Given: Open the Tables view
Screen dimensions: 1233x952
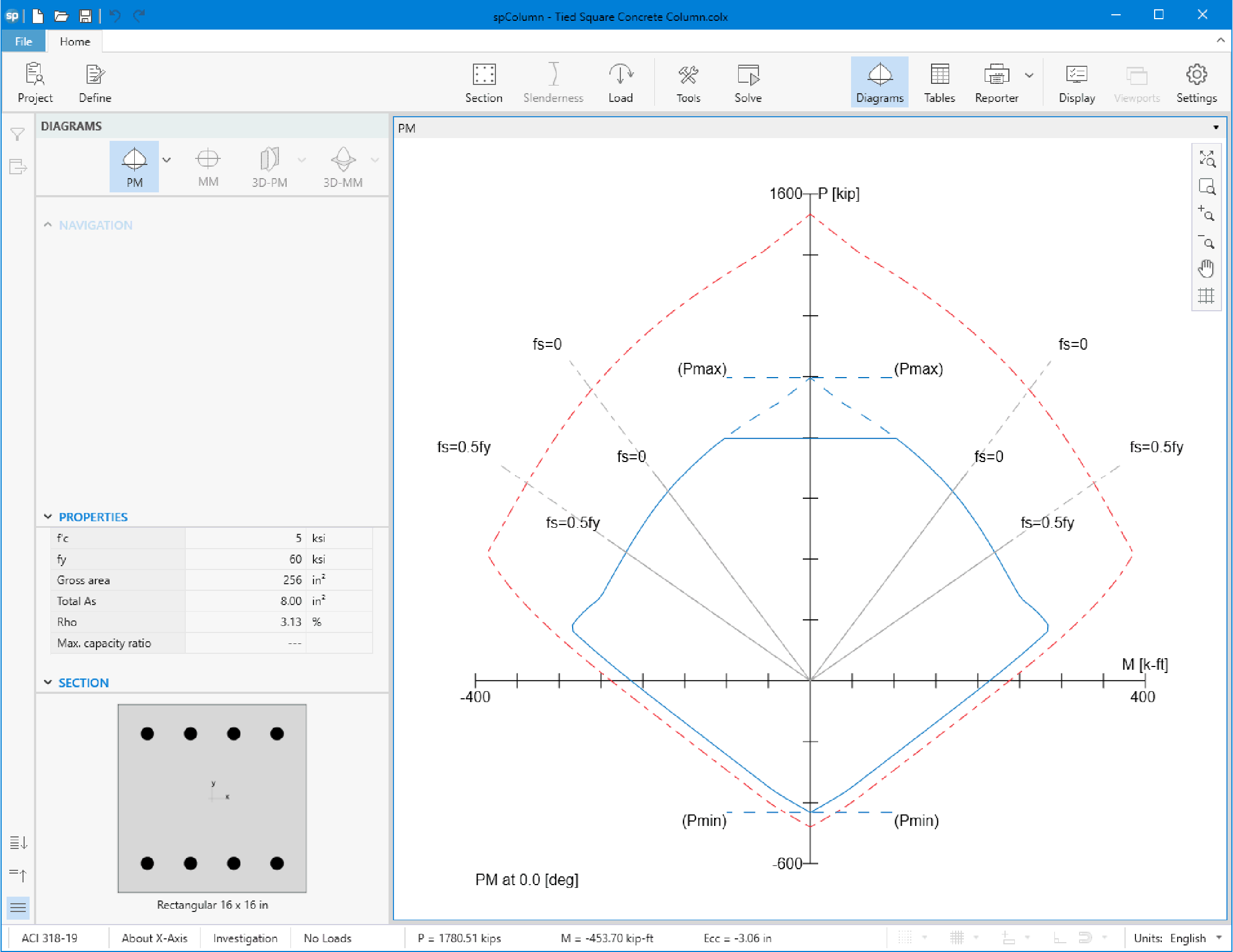Looking at the screenshot, I should coord(939,82).
